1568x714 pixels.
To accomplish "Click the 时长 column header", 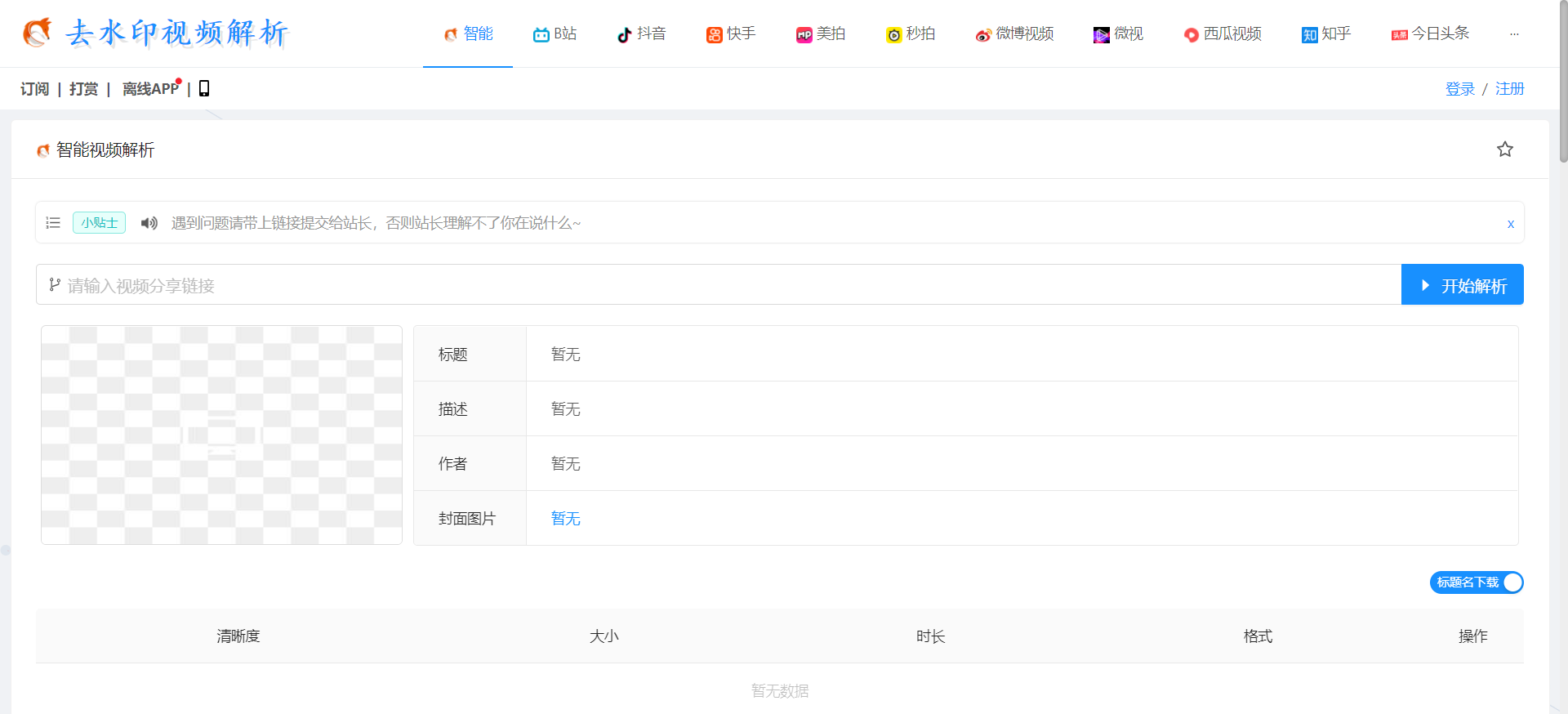I will (x=931, y=636).
